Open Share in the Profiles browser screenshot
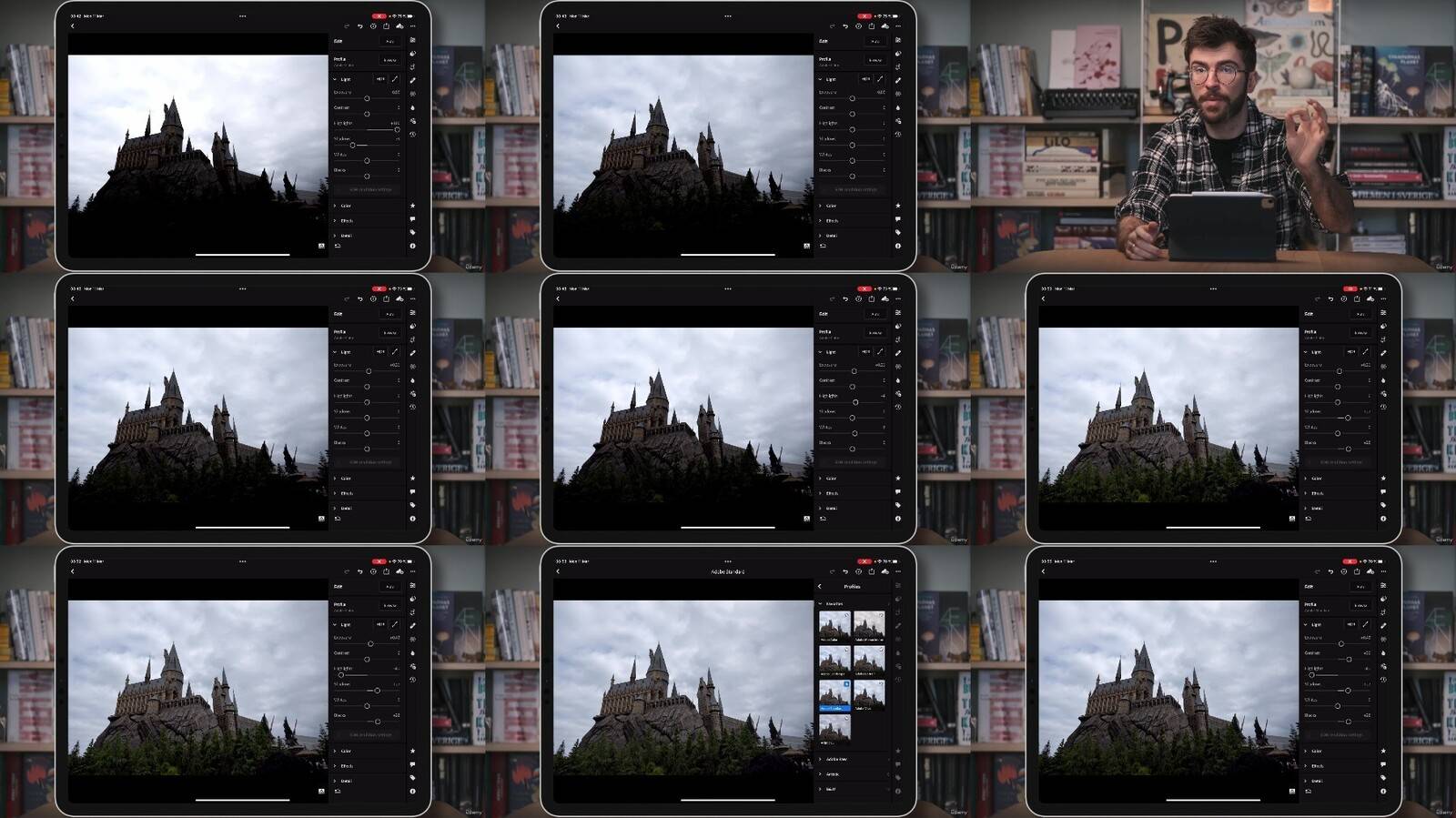The image size is (1456, 818). pos(871,571)
